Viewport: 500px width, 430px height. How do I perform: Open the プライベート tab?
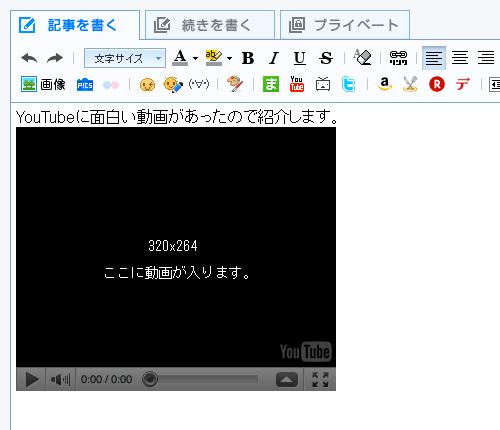pos(345,25)
